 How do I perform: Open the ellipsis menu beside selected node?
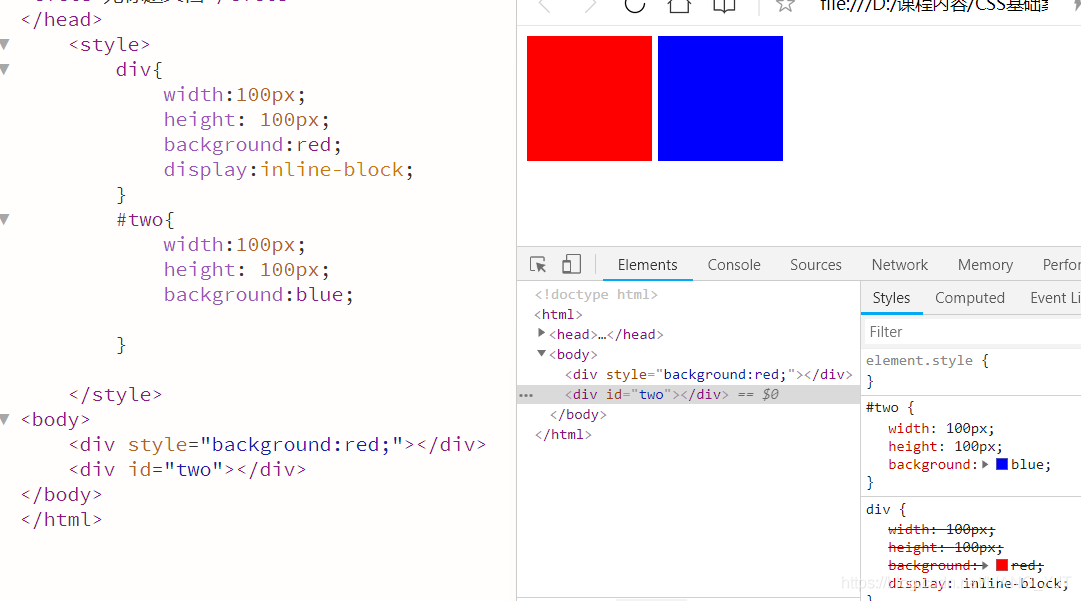pyautogui.click(x=526, y=395)
